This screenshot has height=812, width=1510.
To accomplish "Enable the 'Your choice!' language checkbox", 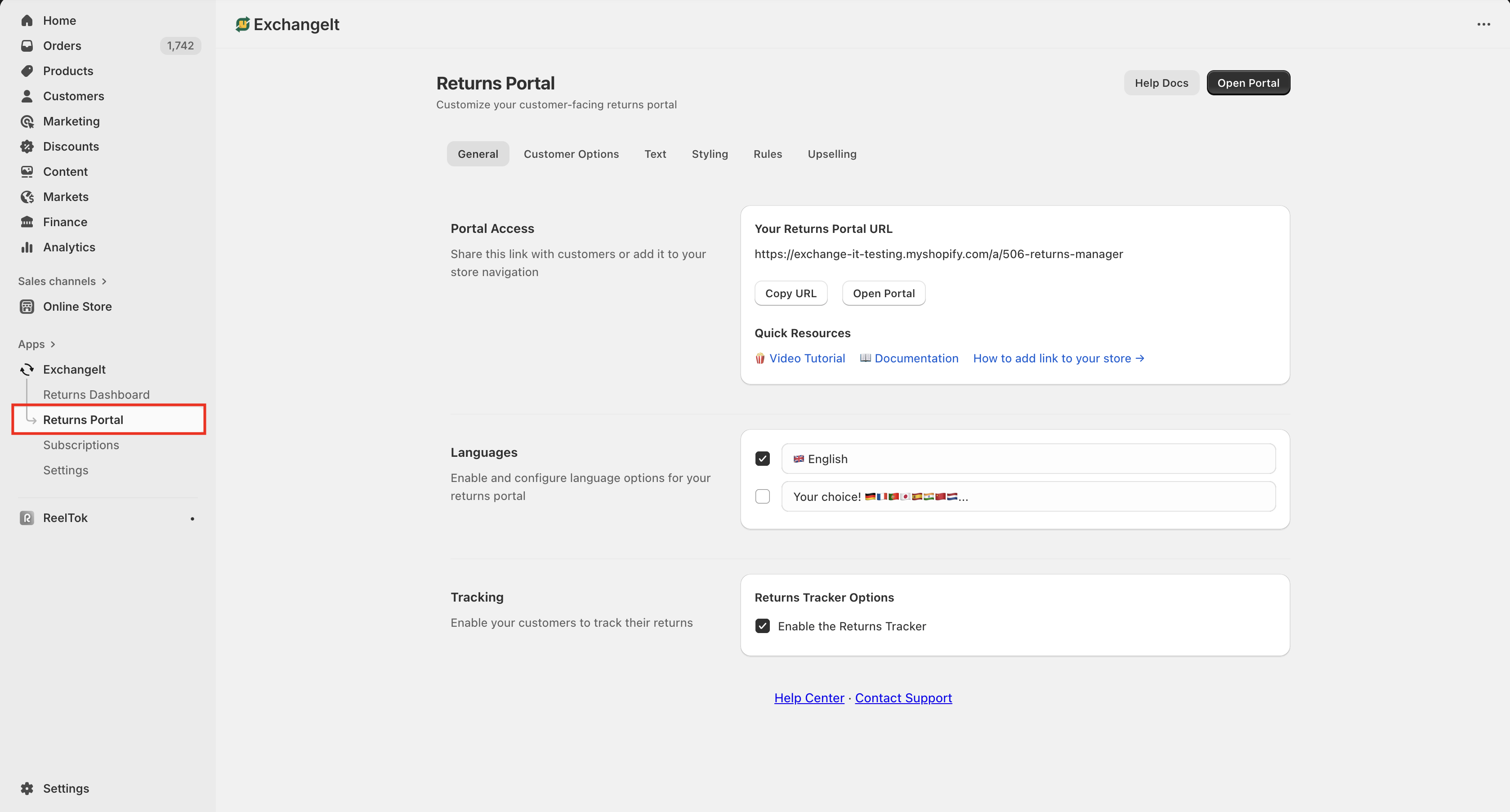I will tap(763, 496).
